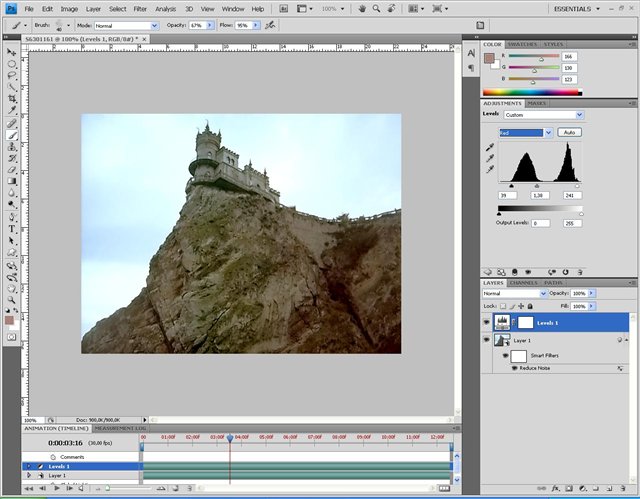Click the white point eyedropper in Levels

[x=490, y=169]
